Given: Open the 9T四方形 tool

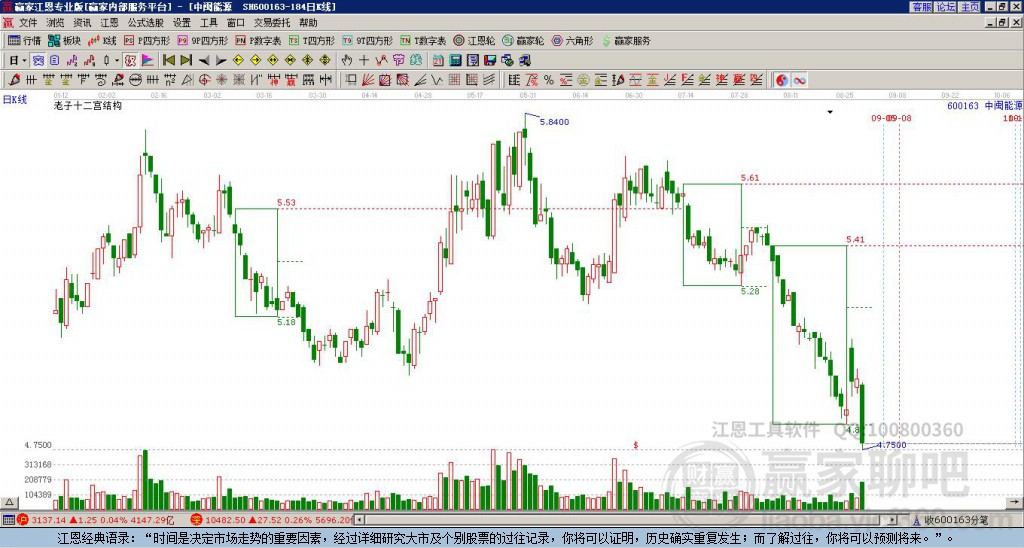Looking at the screenshot, I should tap(368, 40).
